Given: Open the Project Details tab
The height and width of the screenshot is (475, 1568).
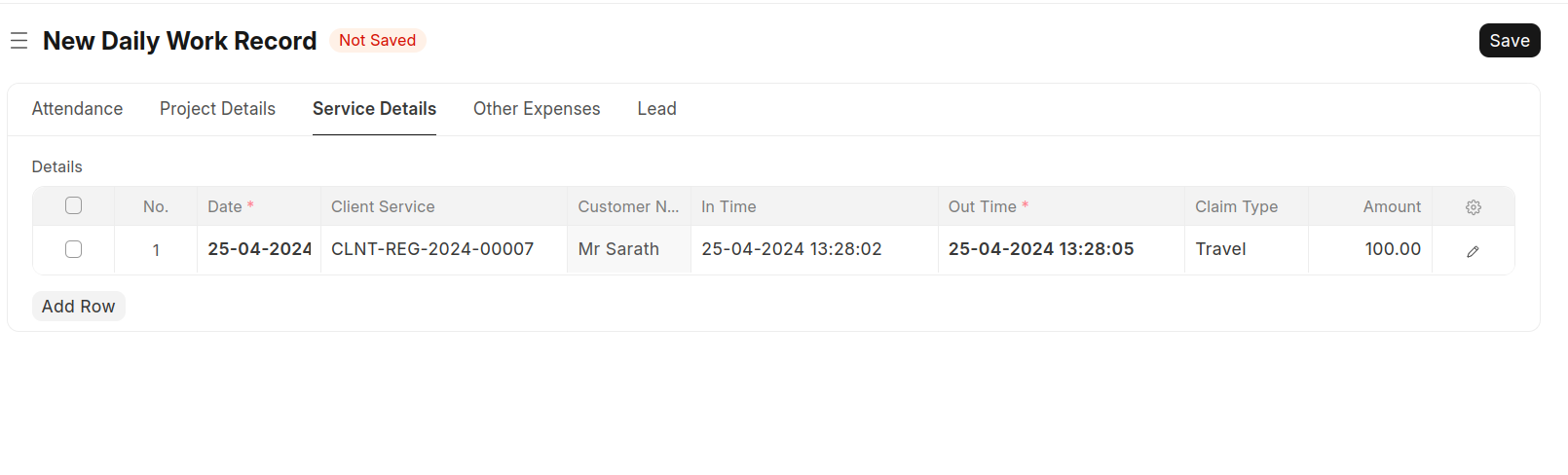Looking at the screenshot, I should [217, 109].
